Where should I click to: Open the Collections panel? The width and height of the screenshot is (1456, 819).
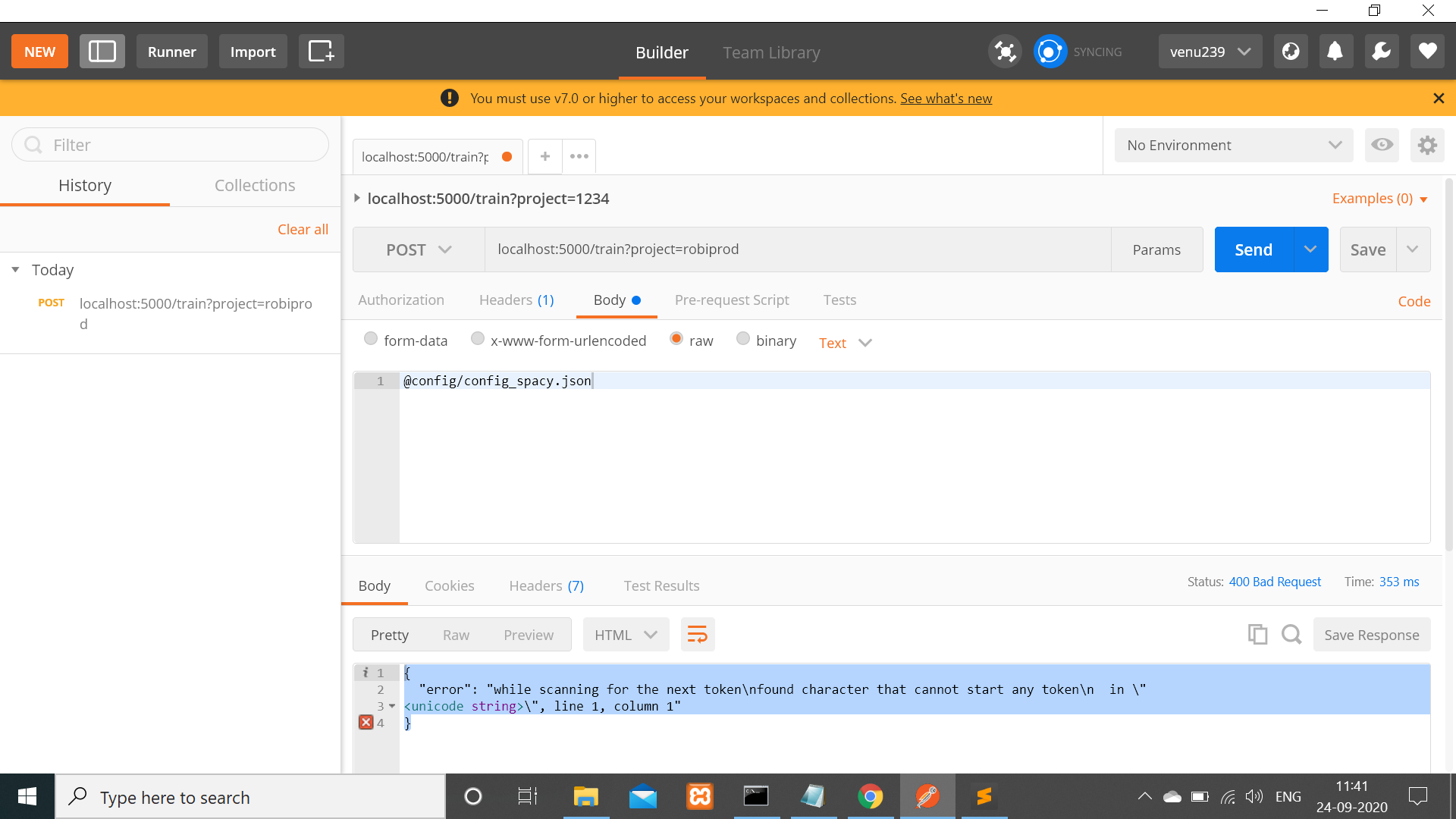coord(255,185)
